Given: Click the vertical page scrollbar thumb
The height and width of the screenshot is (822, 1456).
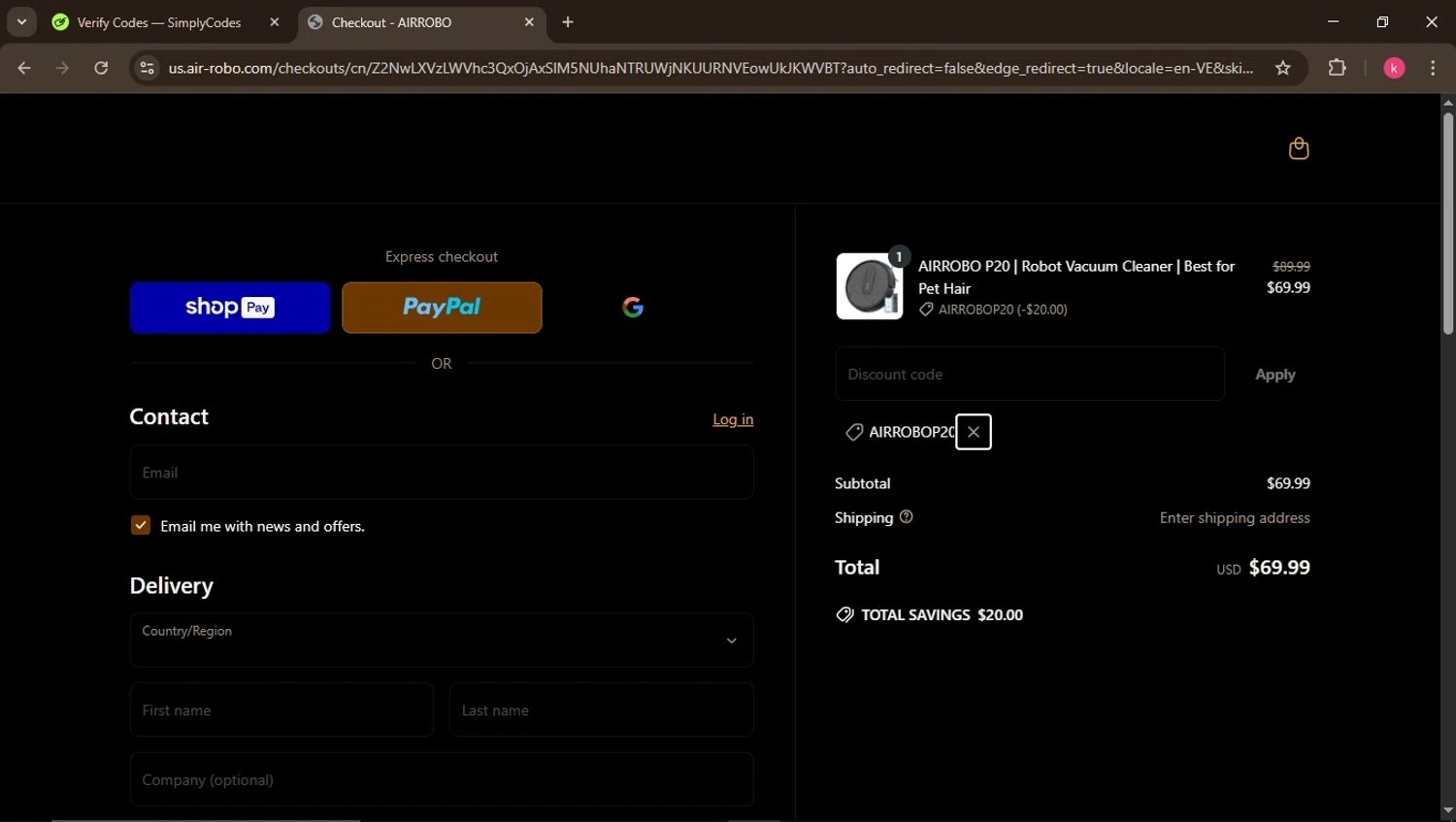Looking at the screenshot, I should click(1447, 223).
